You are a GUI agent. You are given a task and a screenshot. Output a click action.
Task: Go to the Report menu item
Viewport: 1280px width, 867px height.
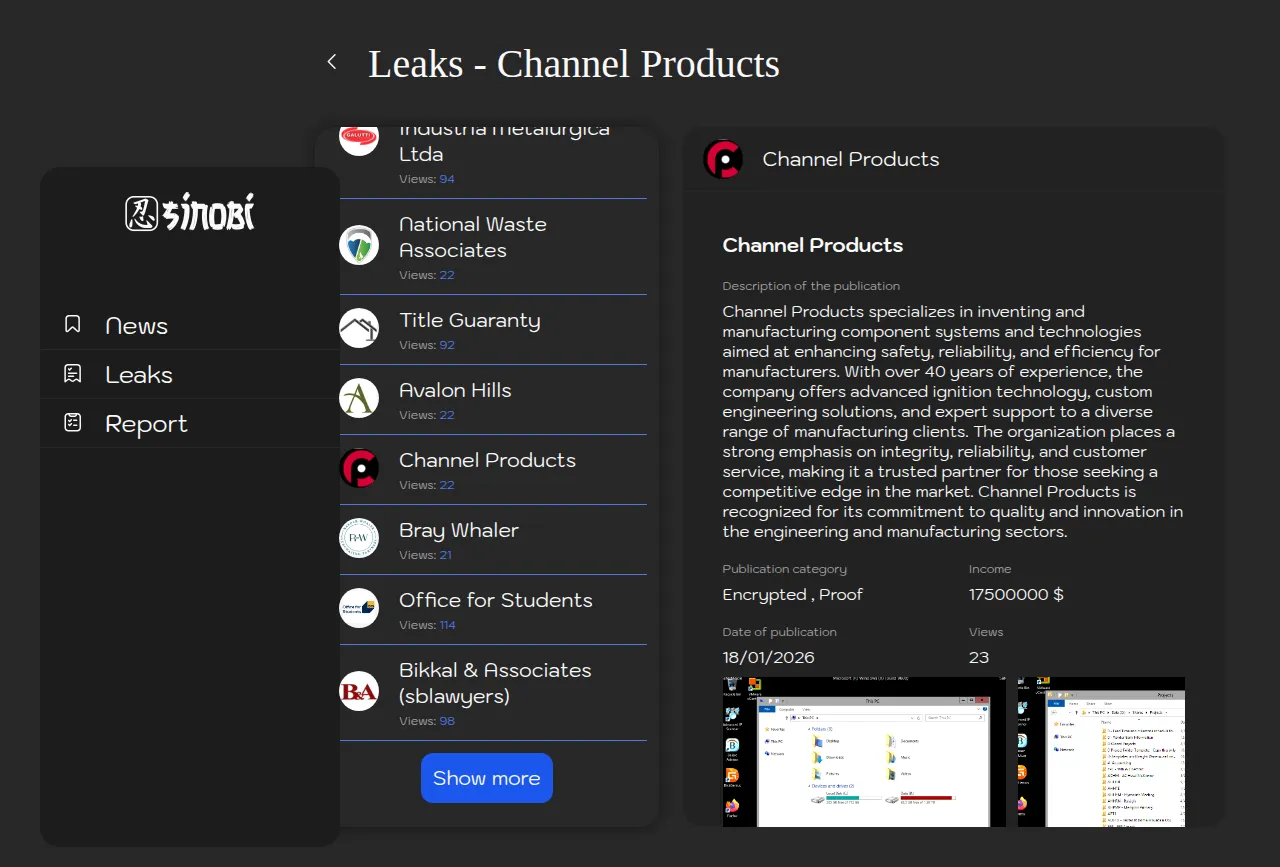point(146,424)
